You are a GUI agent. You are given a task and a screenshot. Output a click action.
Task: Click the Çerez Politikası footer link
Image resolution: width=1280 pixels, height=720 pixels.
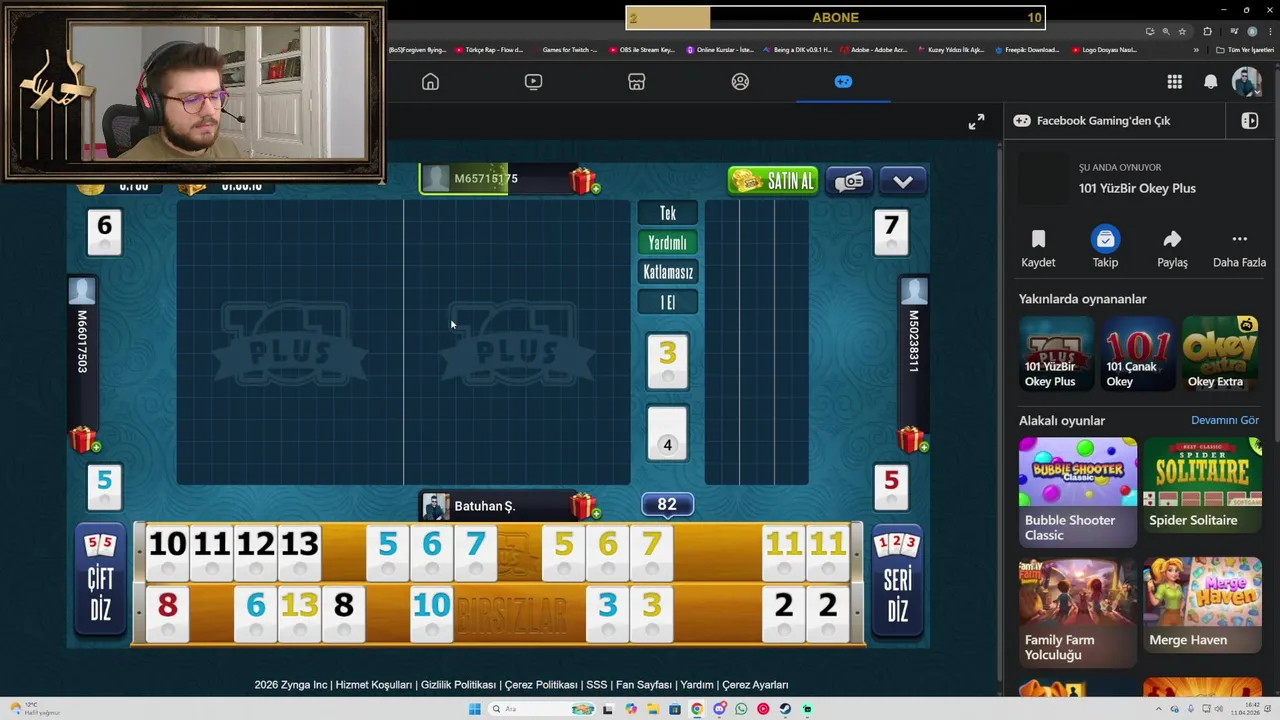(541, 685)
